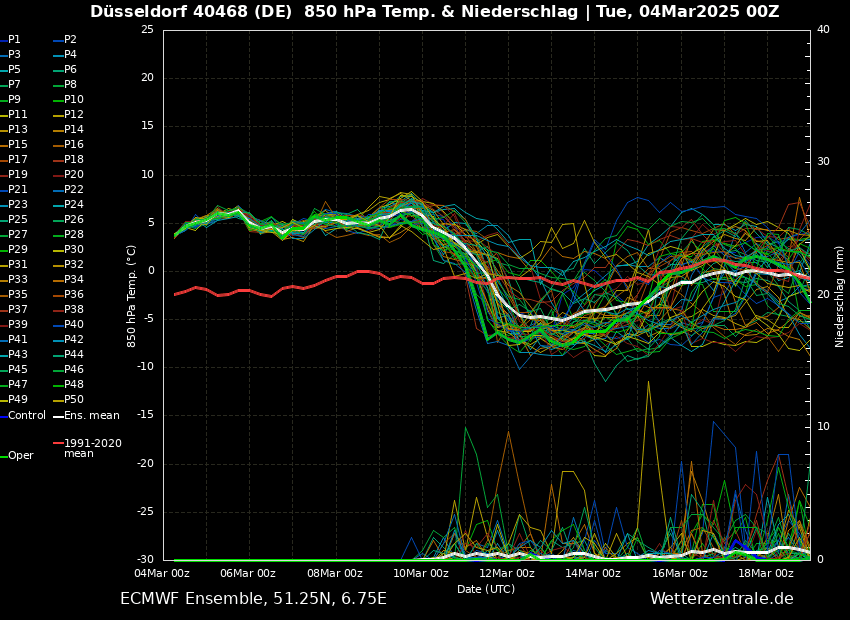This screenshot has width=850, height=620.
Task: Click the 14Mar 00z date tick
Action: (x=593, y=573)
